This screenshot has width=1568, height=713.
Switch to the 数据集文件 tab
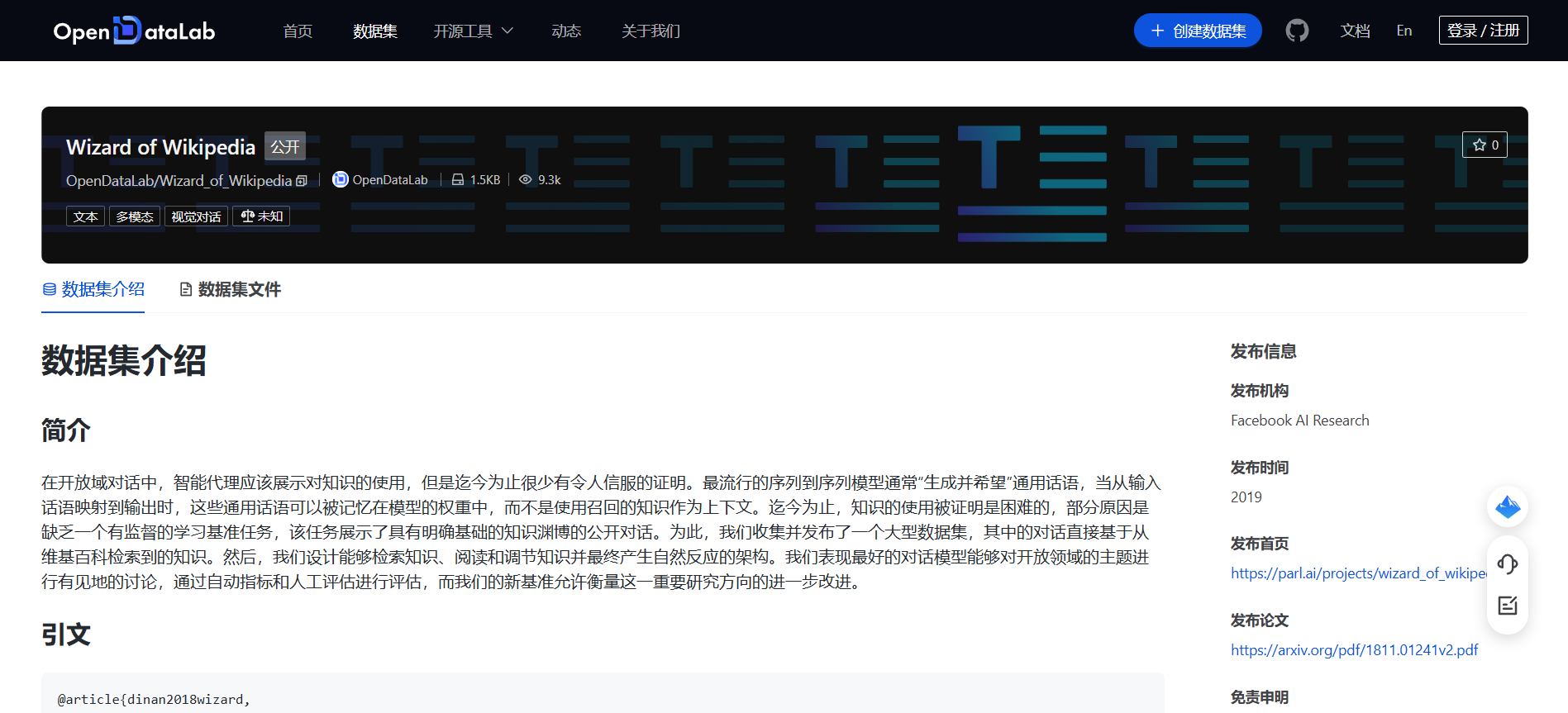(231, 289)
